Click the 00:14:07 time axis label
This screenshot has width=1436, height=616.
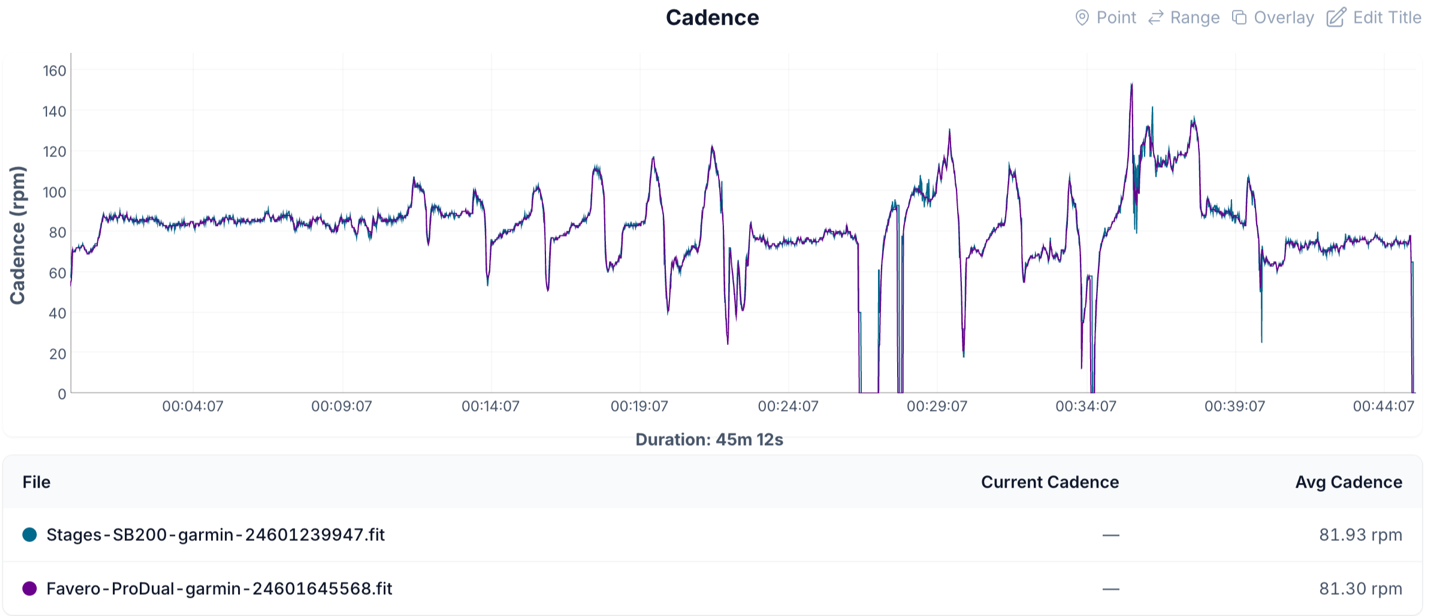click(x=490, y=407)
